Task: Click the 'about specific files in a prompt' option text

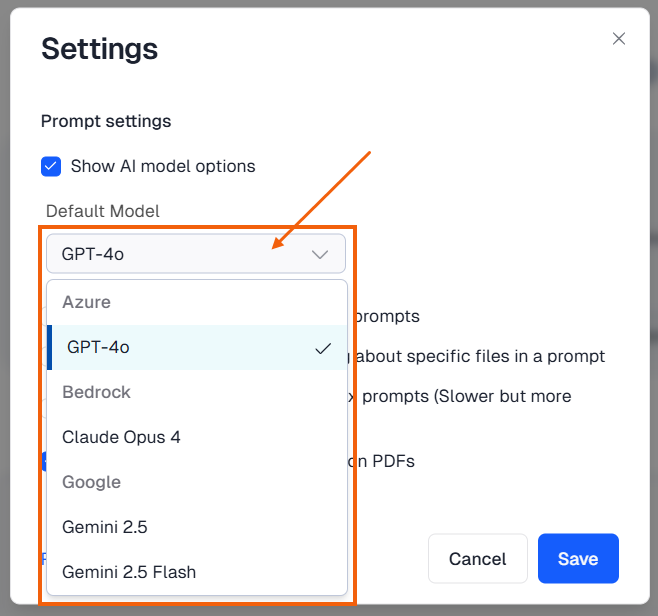Action: click(x=482, y=356)
